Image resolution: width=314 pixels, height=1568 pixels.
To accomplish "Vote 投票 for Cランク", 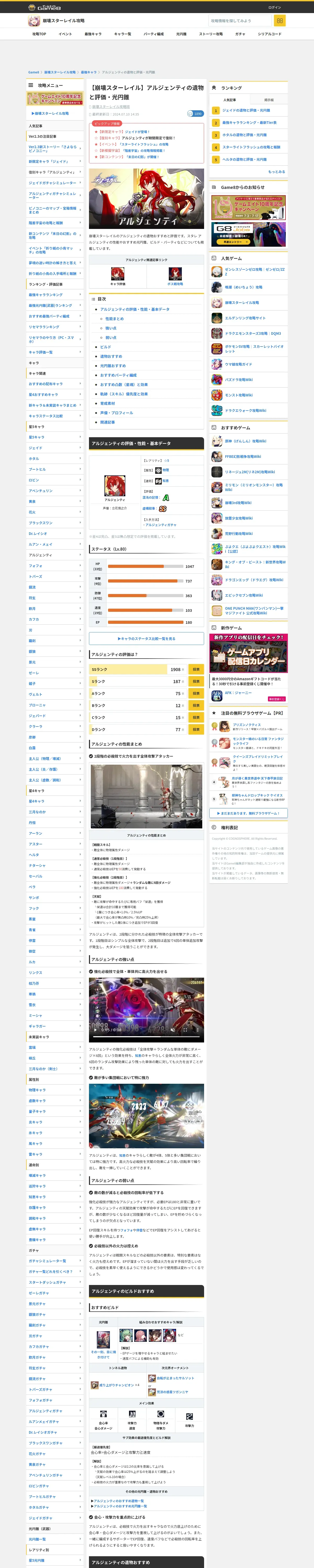I will pos(196,718).
